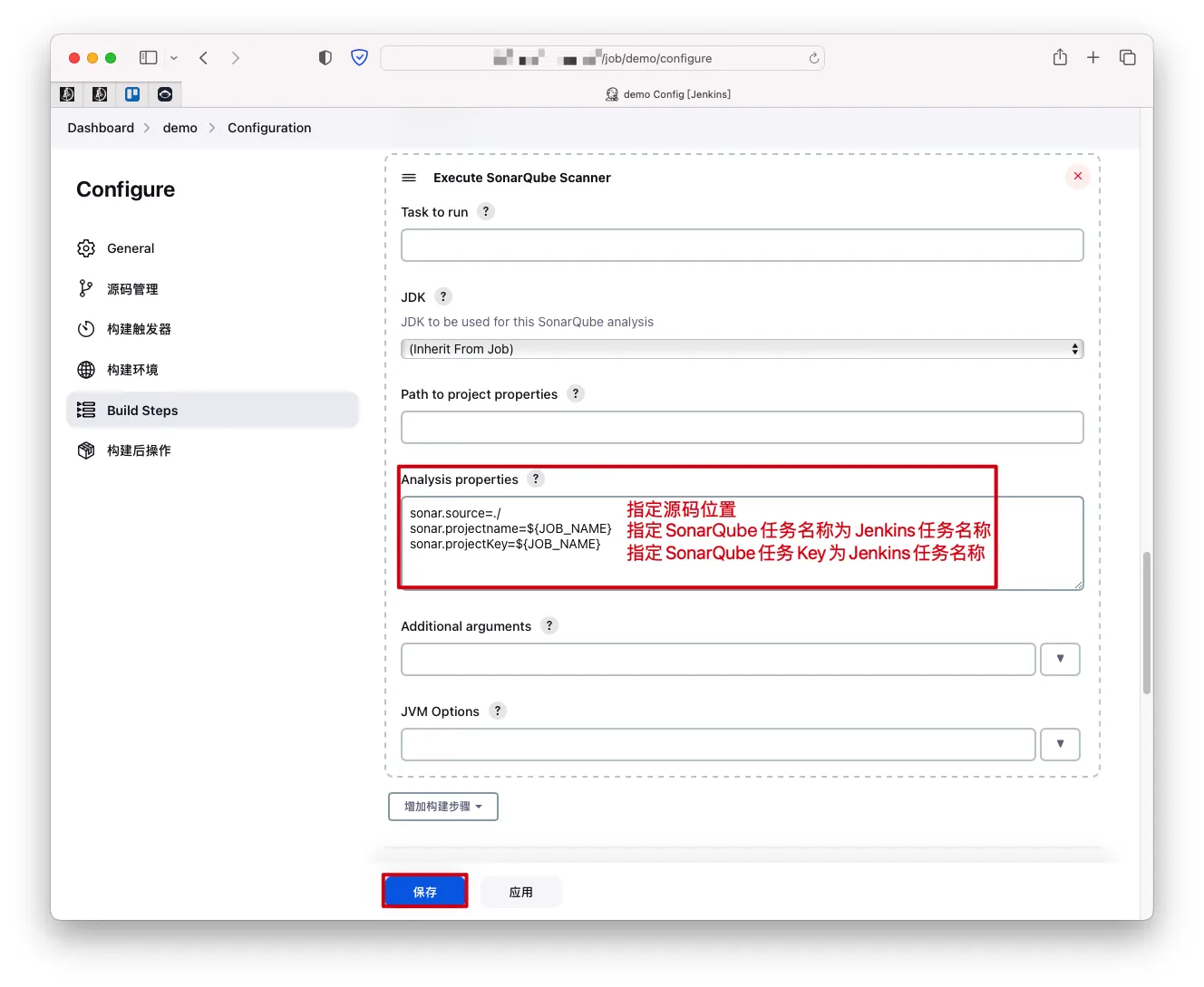Viewport: 1204px width, 987px height.
Task: Reload the page from the address bar
Action: point(814,58)
